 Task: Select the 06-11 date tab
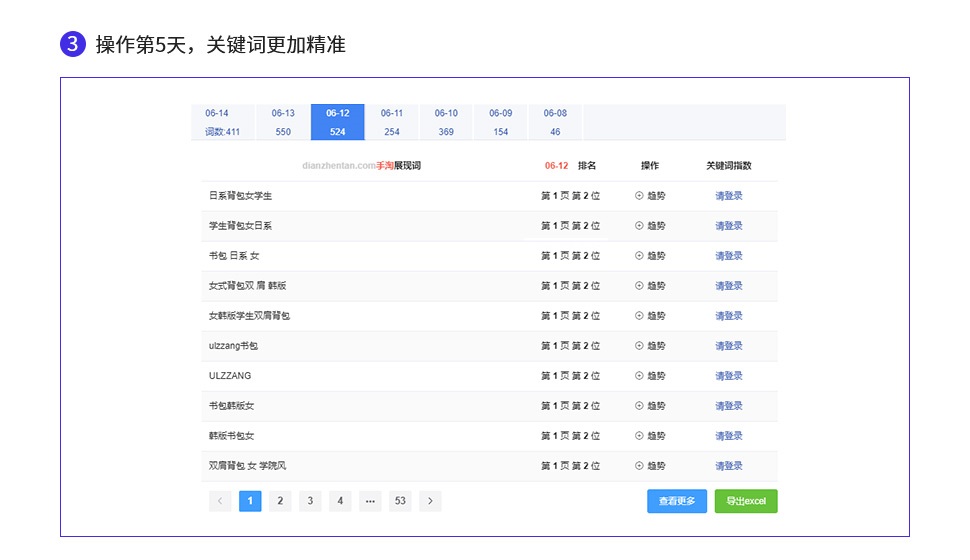point(392,122)
